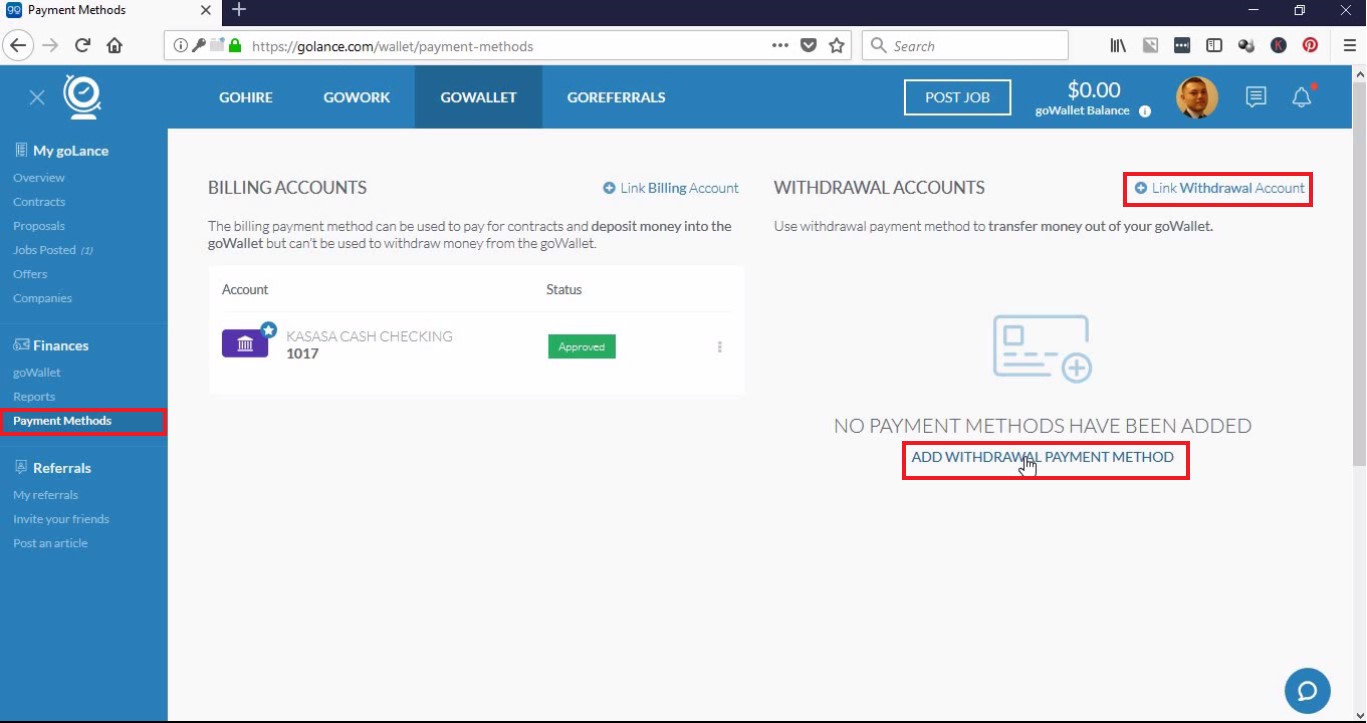This screenshot has width=1367, height=723.
Task: Click the Pocket save icon in address bar
Action: pyautogui.click(x=809, y=45)
